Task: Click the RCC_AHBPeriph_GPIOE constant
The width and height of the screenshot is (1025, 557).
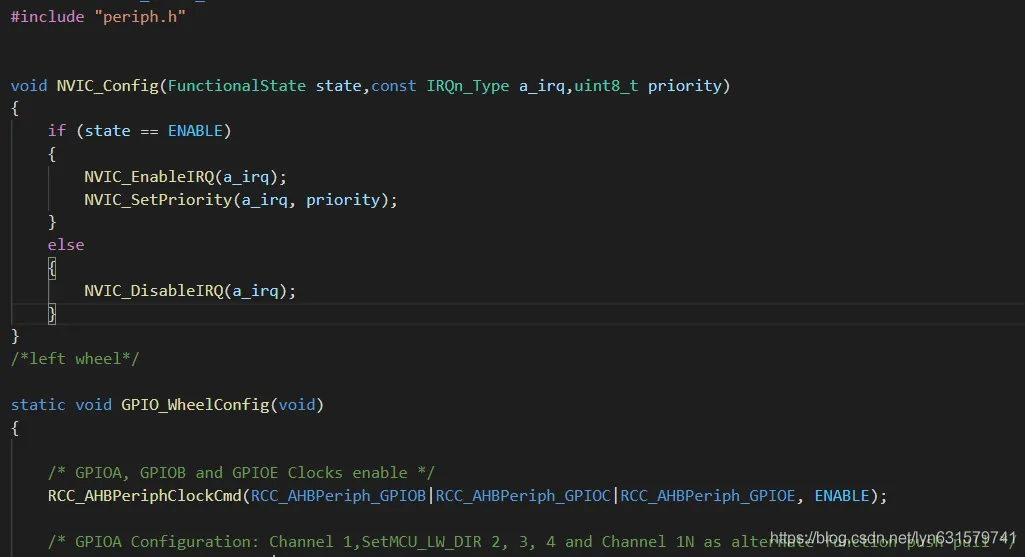Action: [x=707, y=496]
